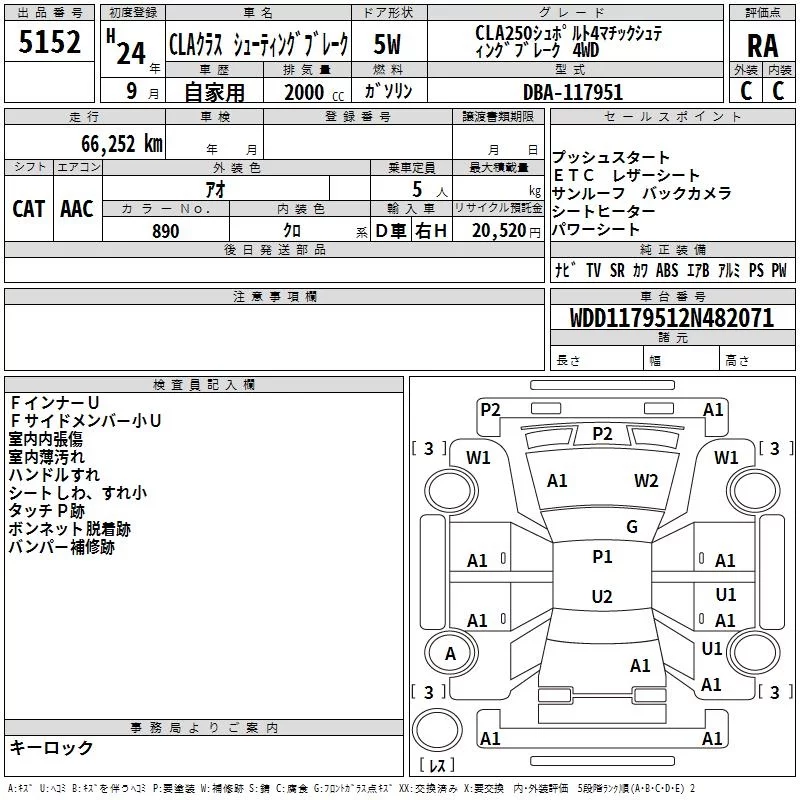
Task: Click interior color クロ
Action: (292, 231)
